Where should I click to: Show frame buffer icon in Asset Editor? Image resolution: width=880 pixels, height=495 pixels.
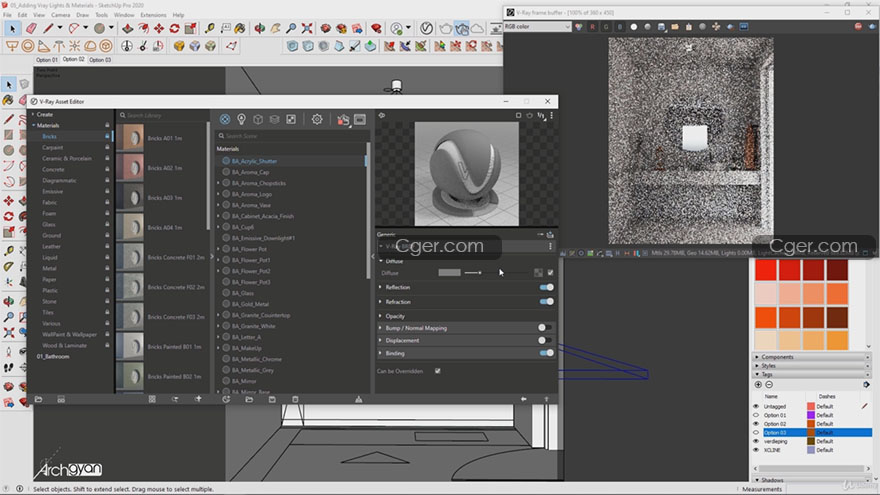click(360, 119)
